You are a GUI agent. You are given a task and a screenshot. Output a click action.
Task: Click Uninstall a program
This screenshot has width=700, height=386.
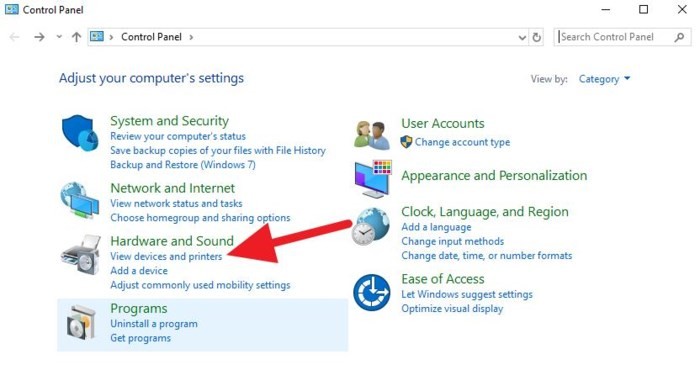coord(154,324)
